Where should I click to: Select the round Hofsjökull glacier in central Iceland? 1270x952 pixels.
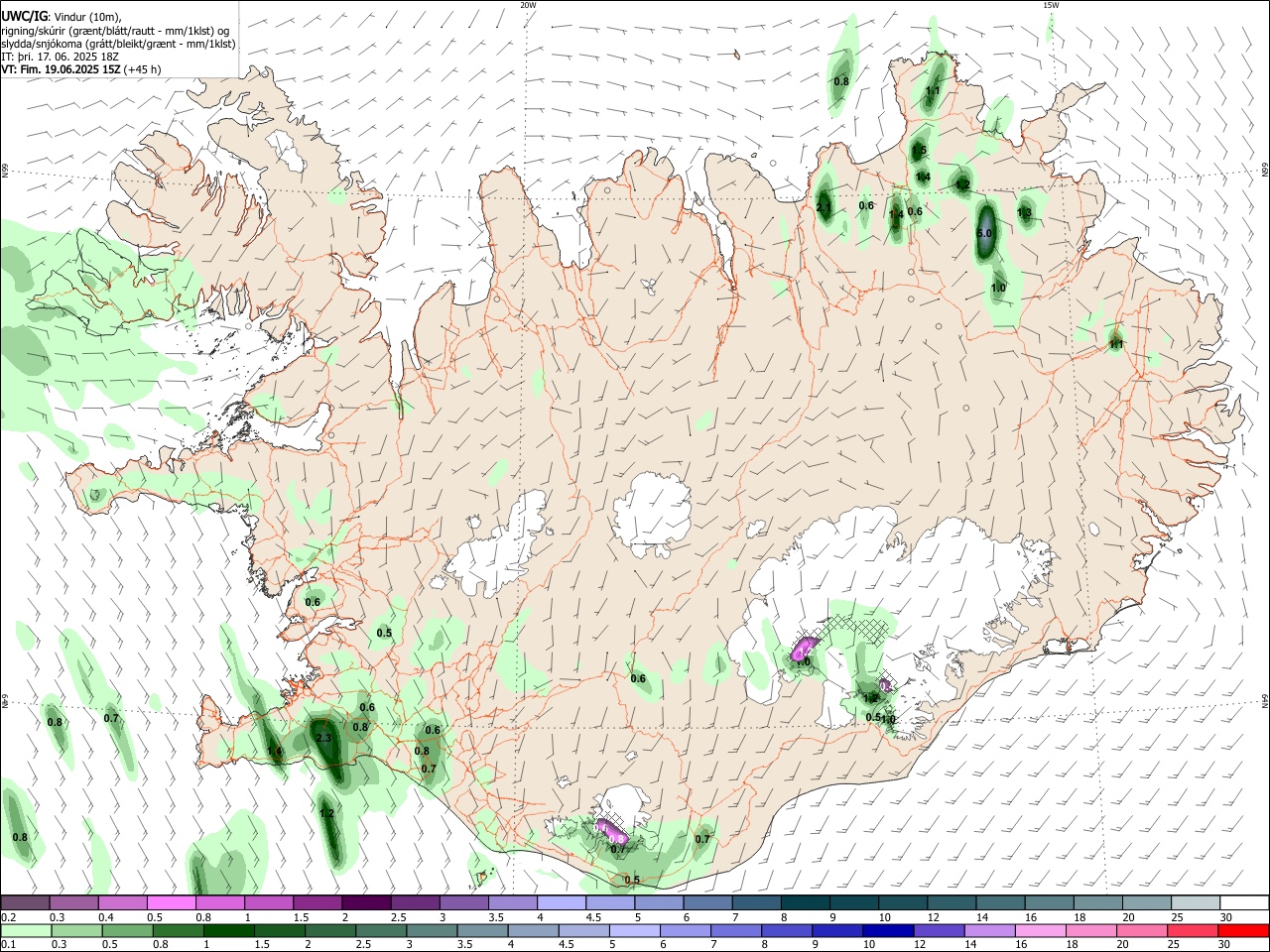pos(652,516)
